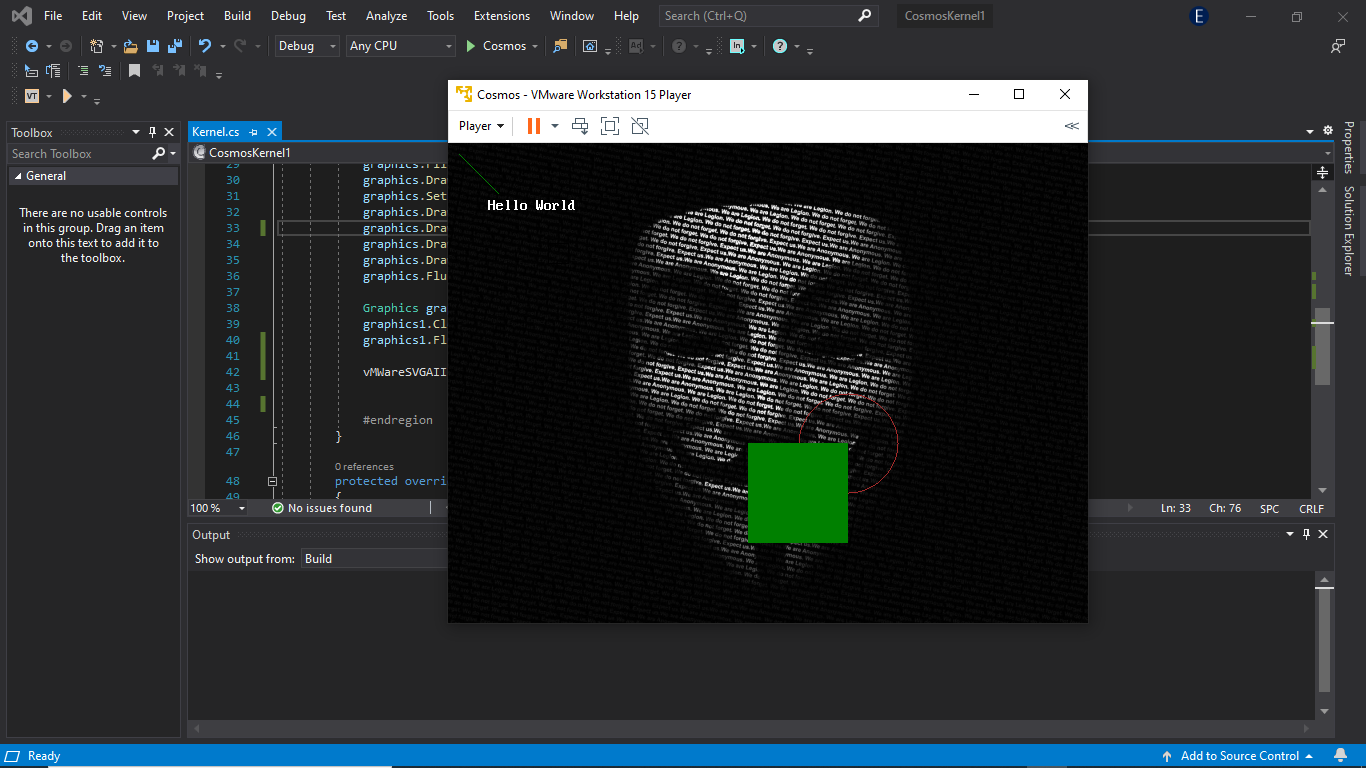Open the Debug configuration dropdown

(306, 46)
